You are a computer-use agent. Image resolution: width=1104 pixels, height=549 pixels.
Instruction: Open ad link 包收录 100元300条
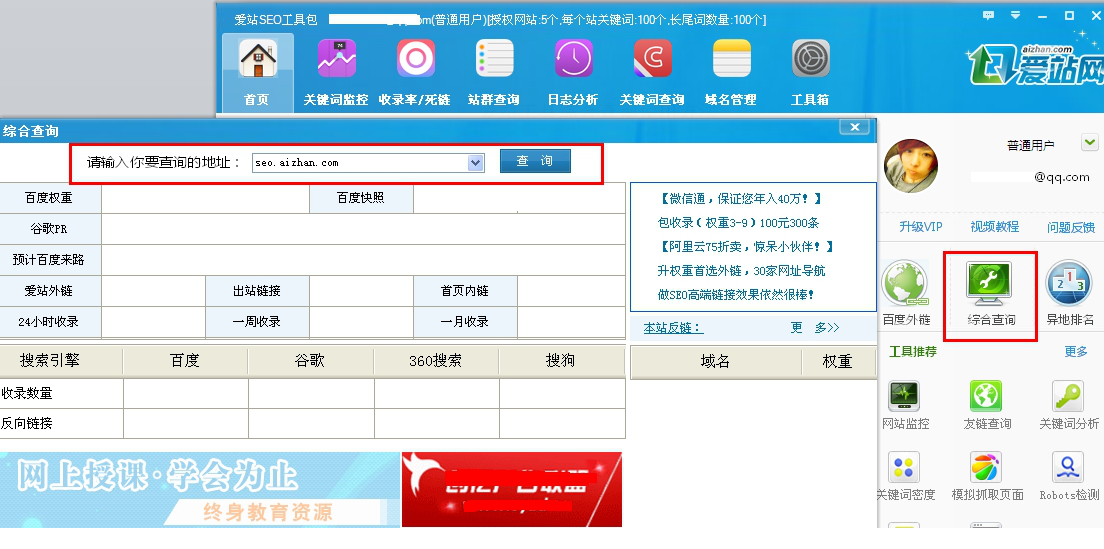pos(738,223)
